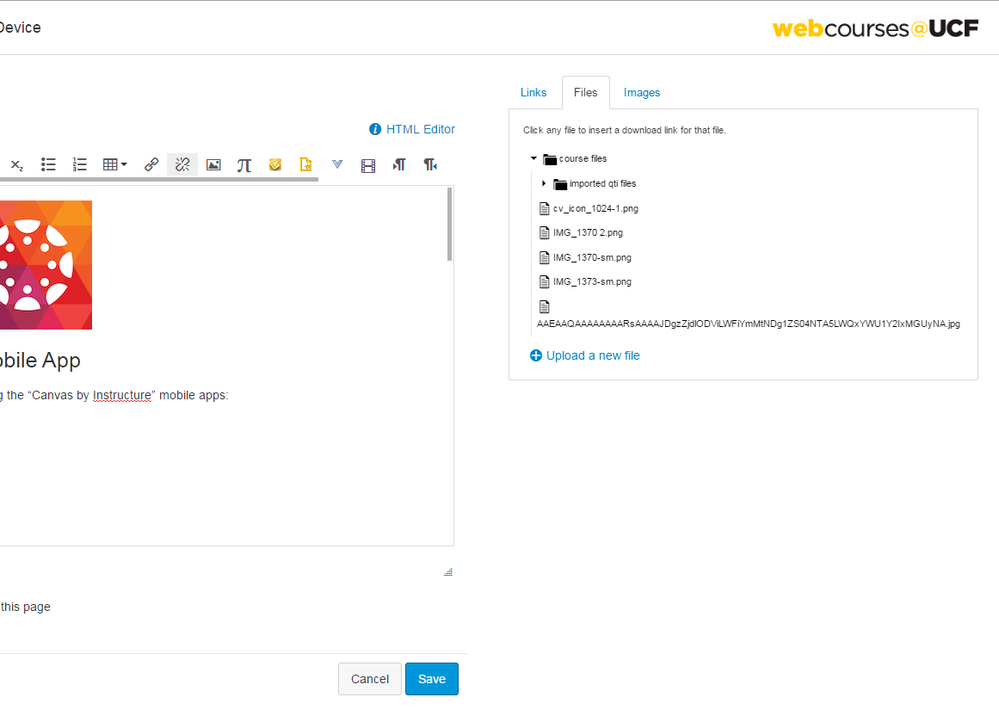
Task: Click the imported qti files folder icon
Action: 560,184
